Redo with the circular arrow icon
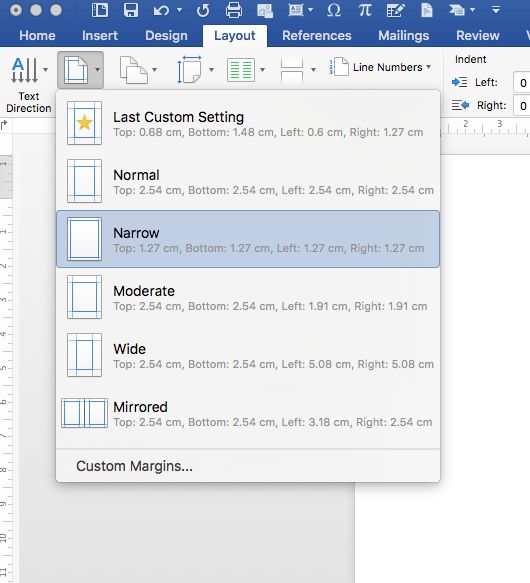The image size is (530, 583). 203,10
